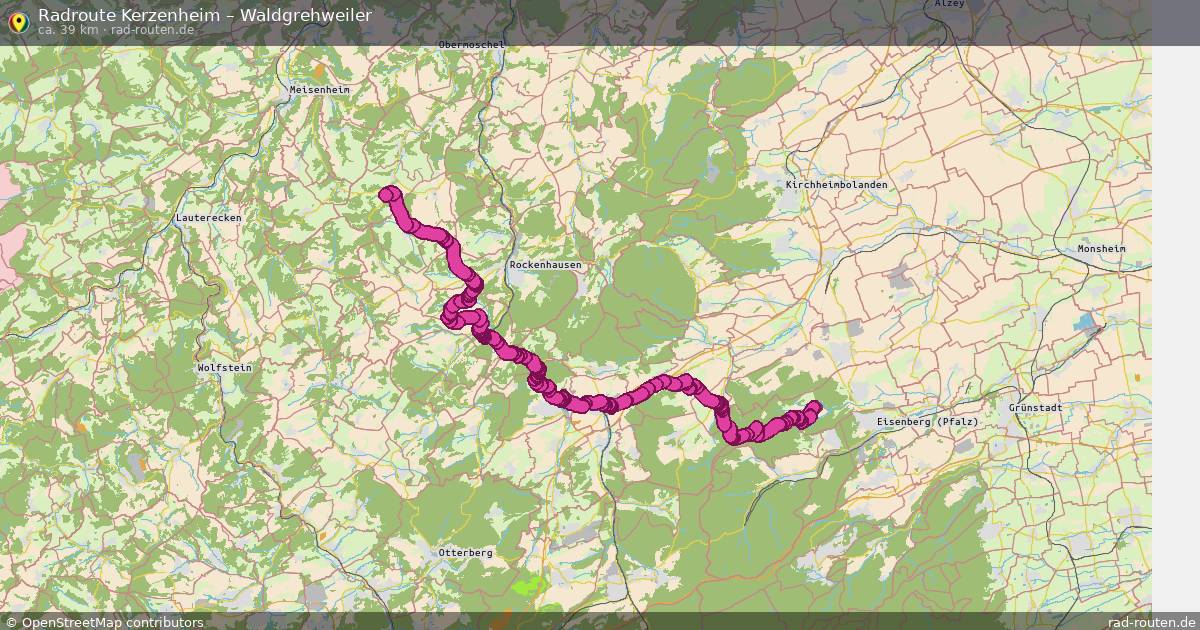Click the Lauterecken town label
The image size is (1200, 630).
coord(208,217)
